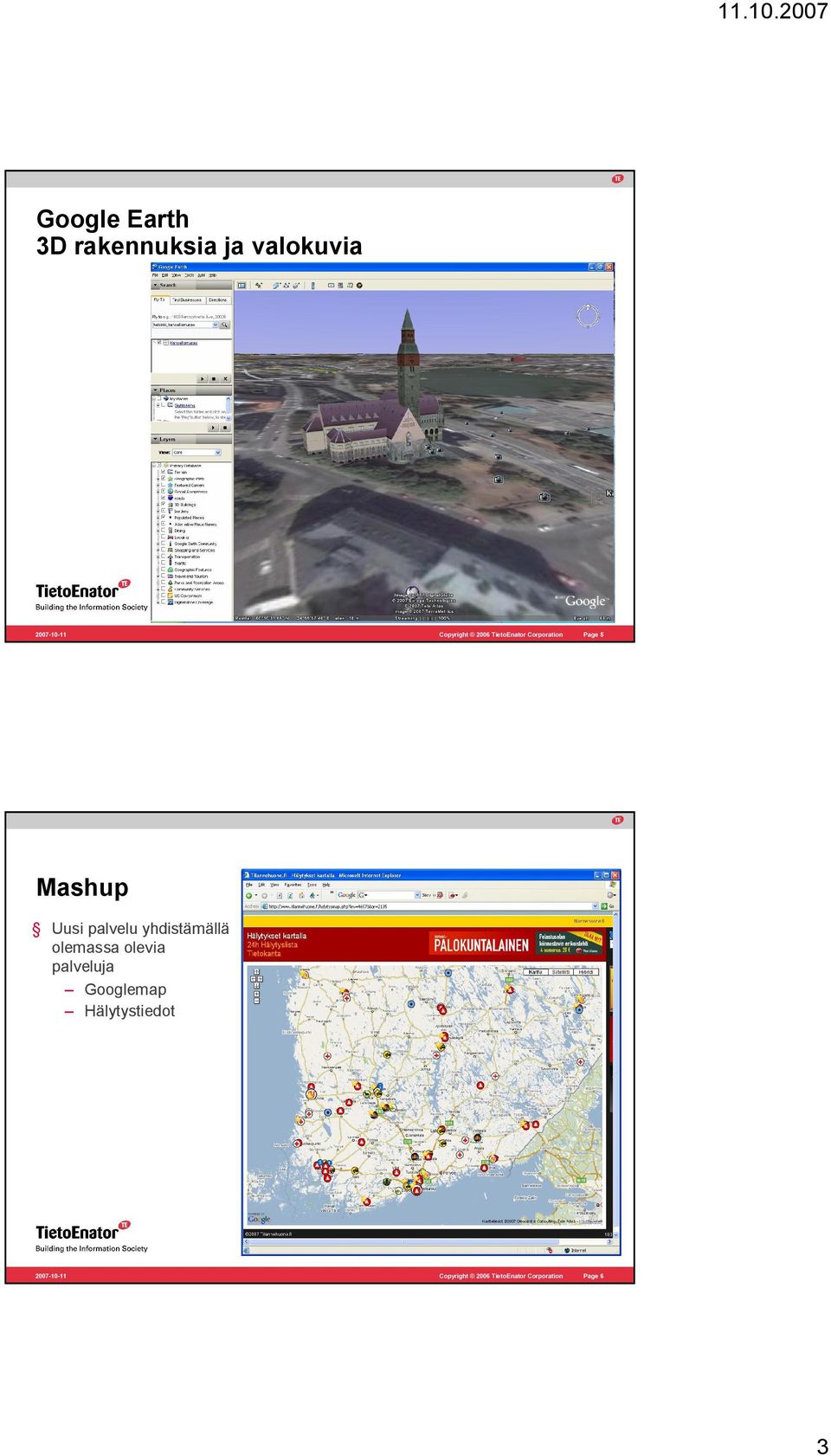This screenshot has height=1456, width=831.
Task: Open the Help menu in Internet Explorer
Action: [x=326, y=885]
